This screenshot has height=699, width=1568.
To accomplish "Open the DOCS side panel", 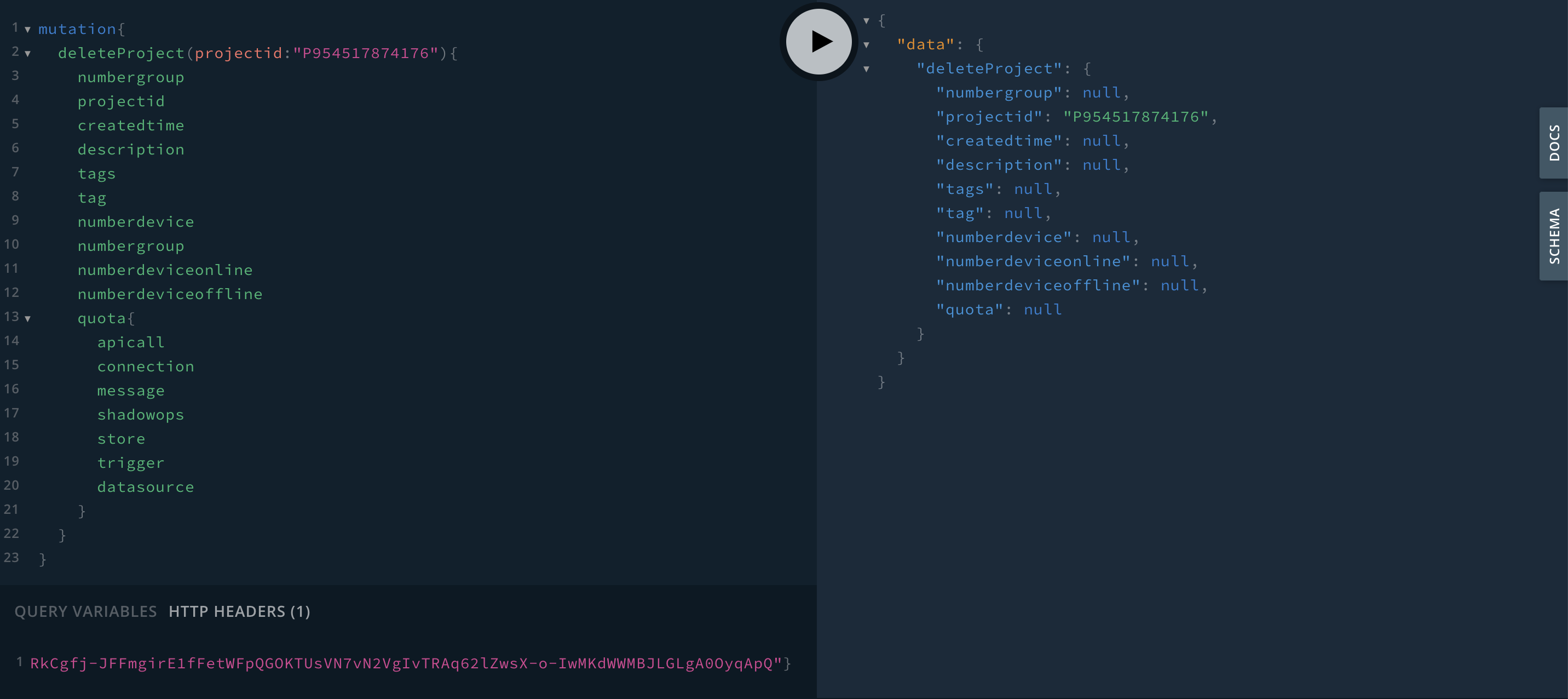I will (1553, 143).
